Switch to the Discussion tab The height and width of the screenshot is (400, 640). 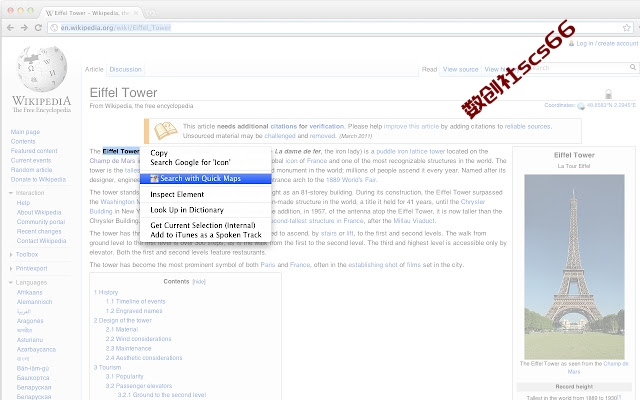(125, 69)
